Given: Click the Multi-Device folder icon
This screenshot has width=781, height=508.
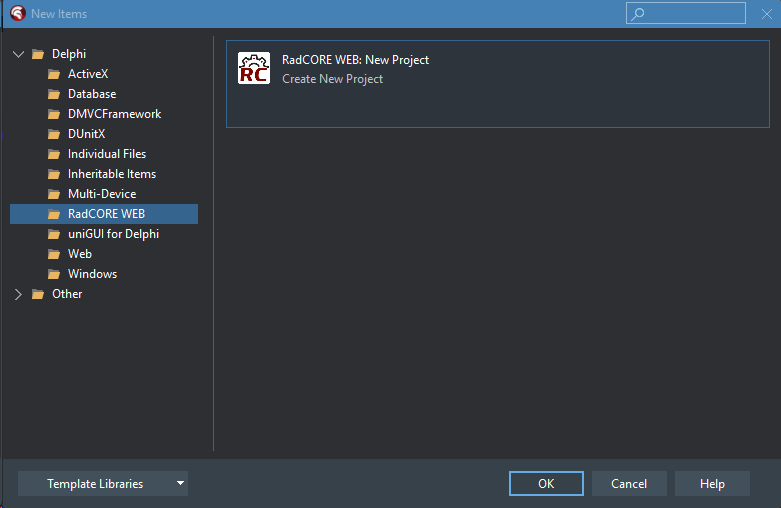Looking at the screenshot, I should point(54,194).
